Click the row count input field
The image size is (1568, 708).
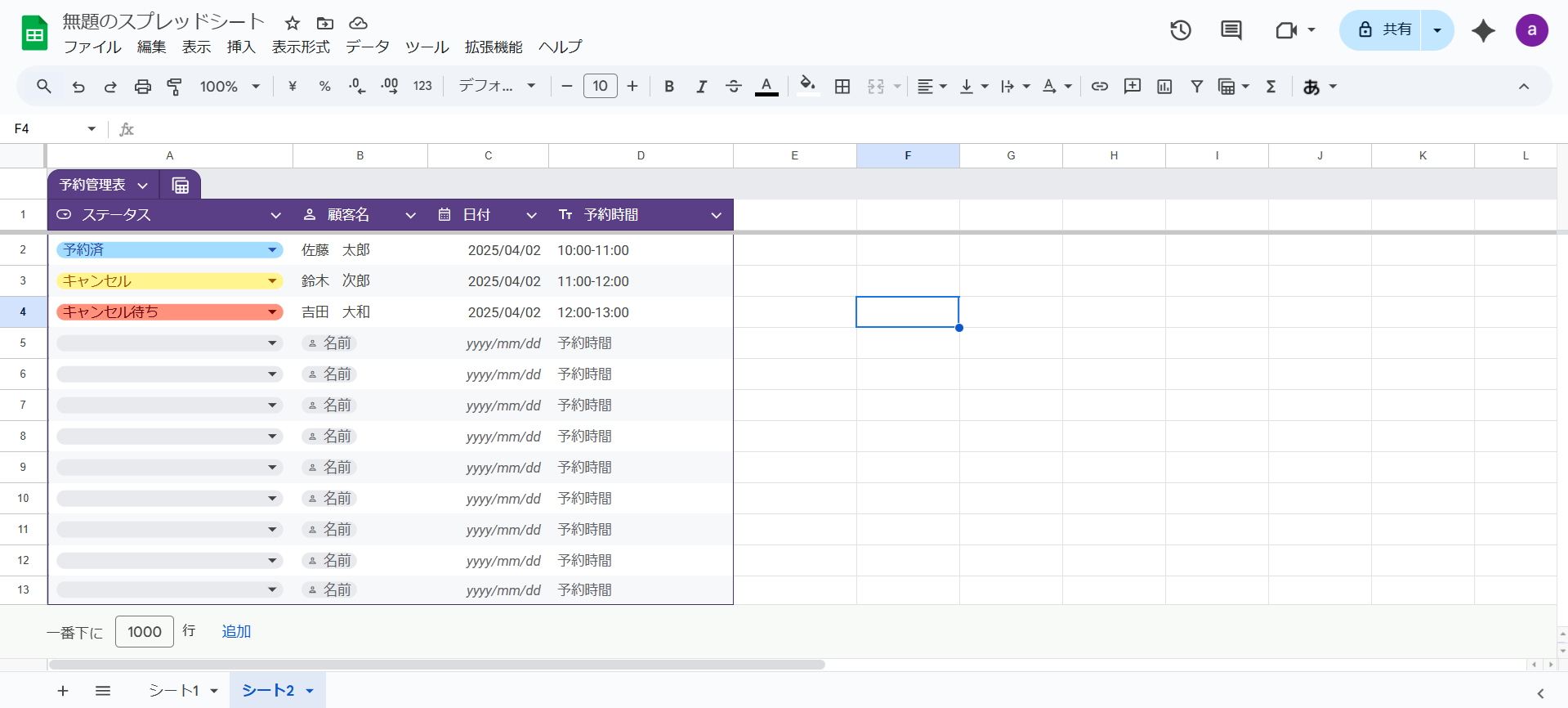tap(145, 632)
